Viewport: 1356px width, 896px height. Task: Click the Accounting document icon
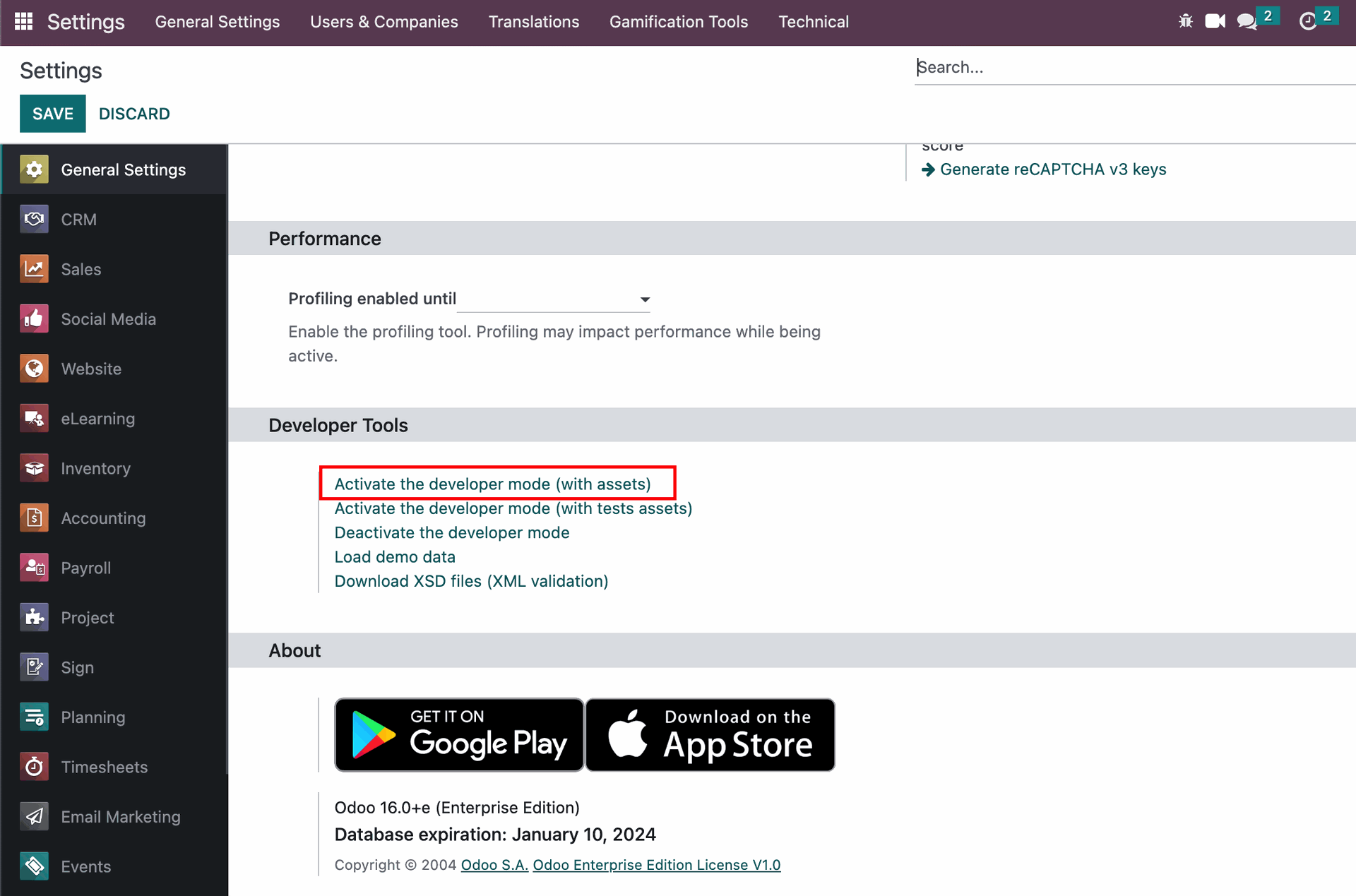tap(34, 518)
